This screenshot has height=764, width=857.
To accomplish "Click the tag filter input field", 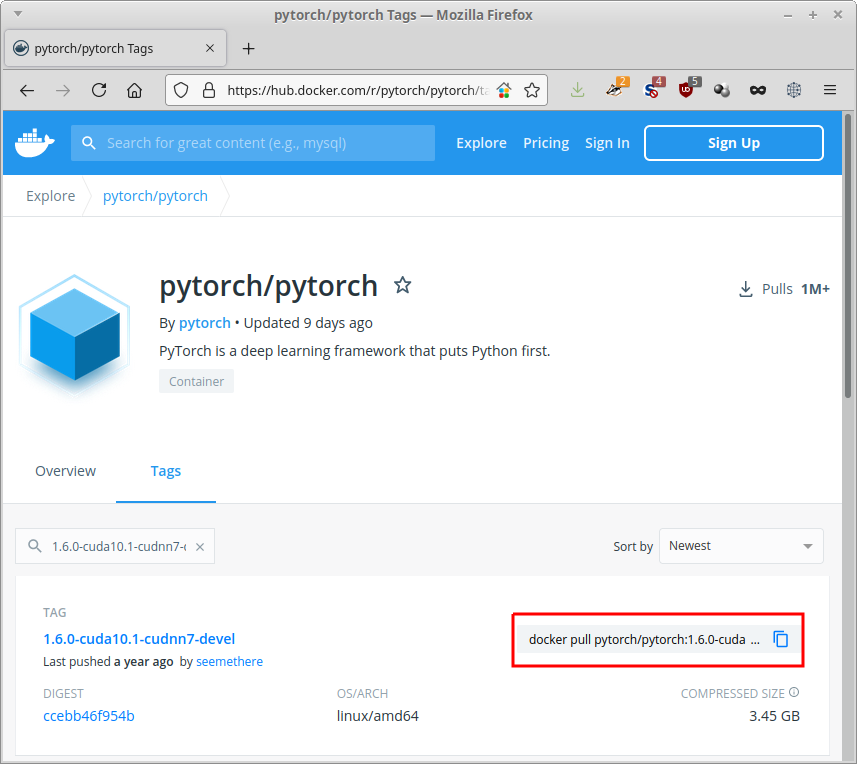I will pos(115,546).
